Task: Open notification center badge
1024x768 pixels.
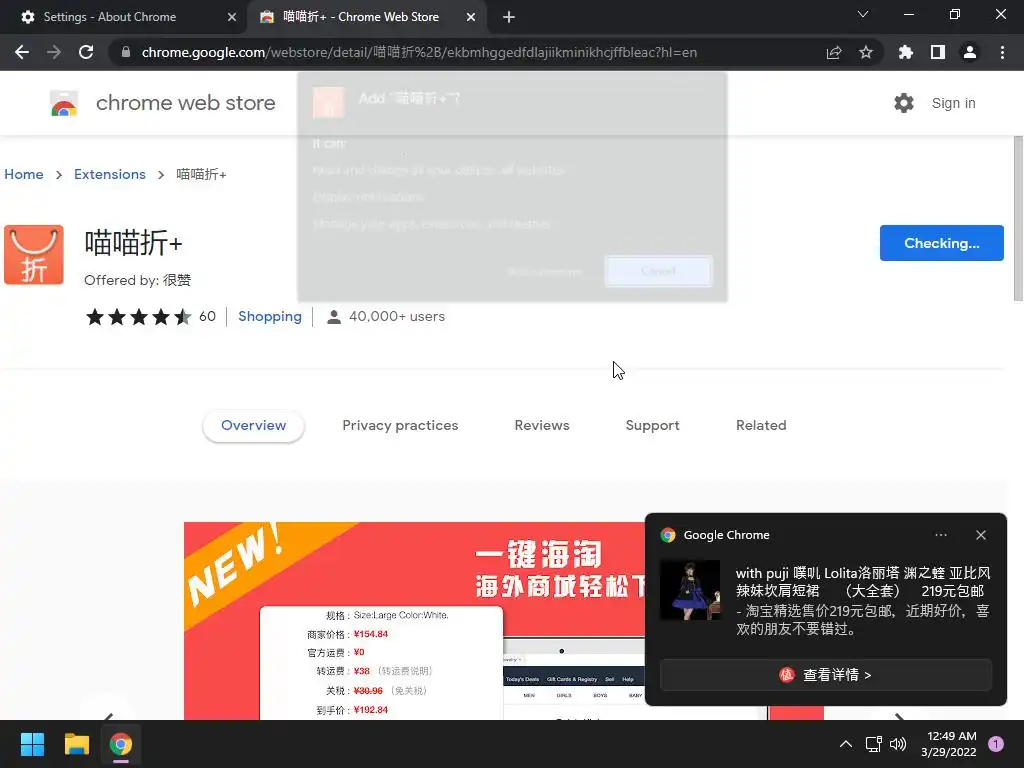Action: point(996,744)
